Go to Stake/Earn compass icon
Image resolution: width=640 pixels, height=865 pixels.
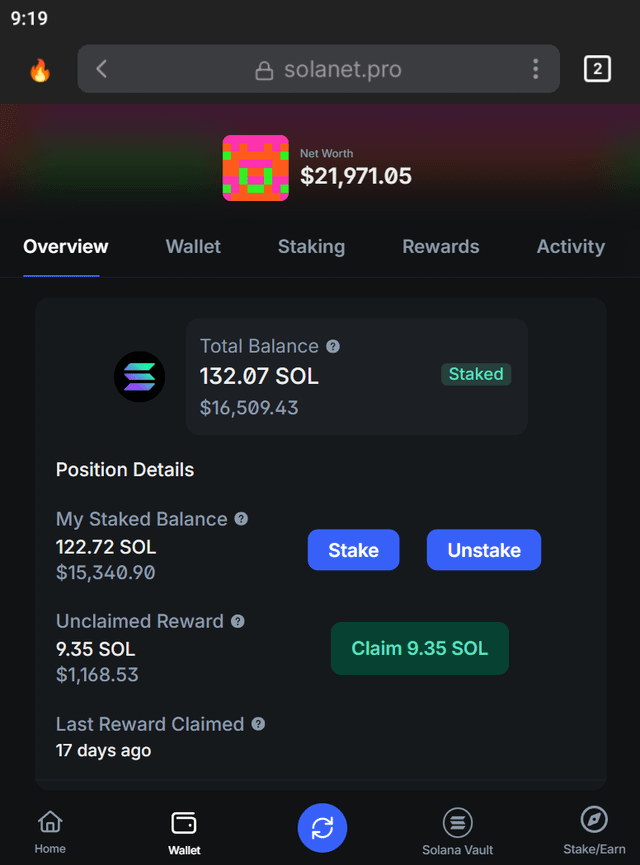pos(594,829)
